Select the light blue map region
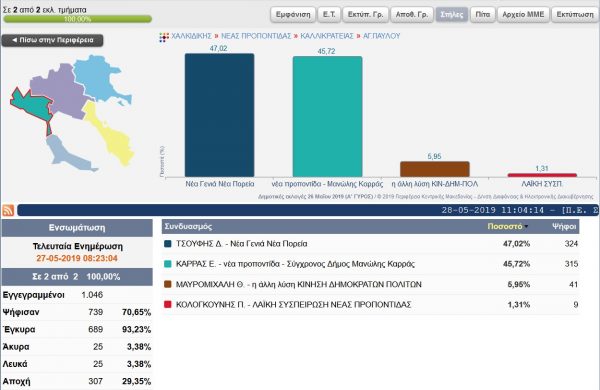Screen dimensions: 600x390 point(99,78)
